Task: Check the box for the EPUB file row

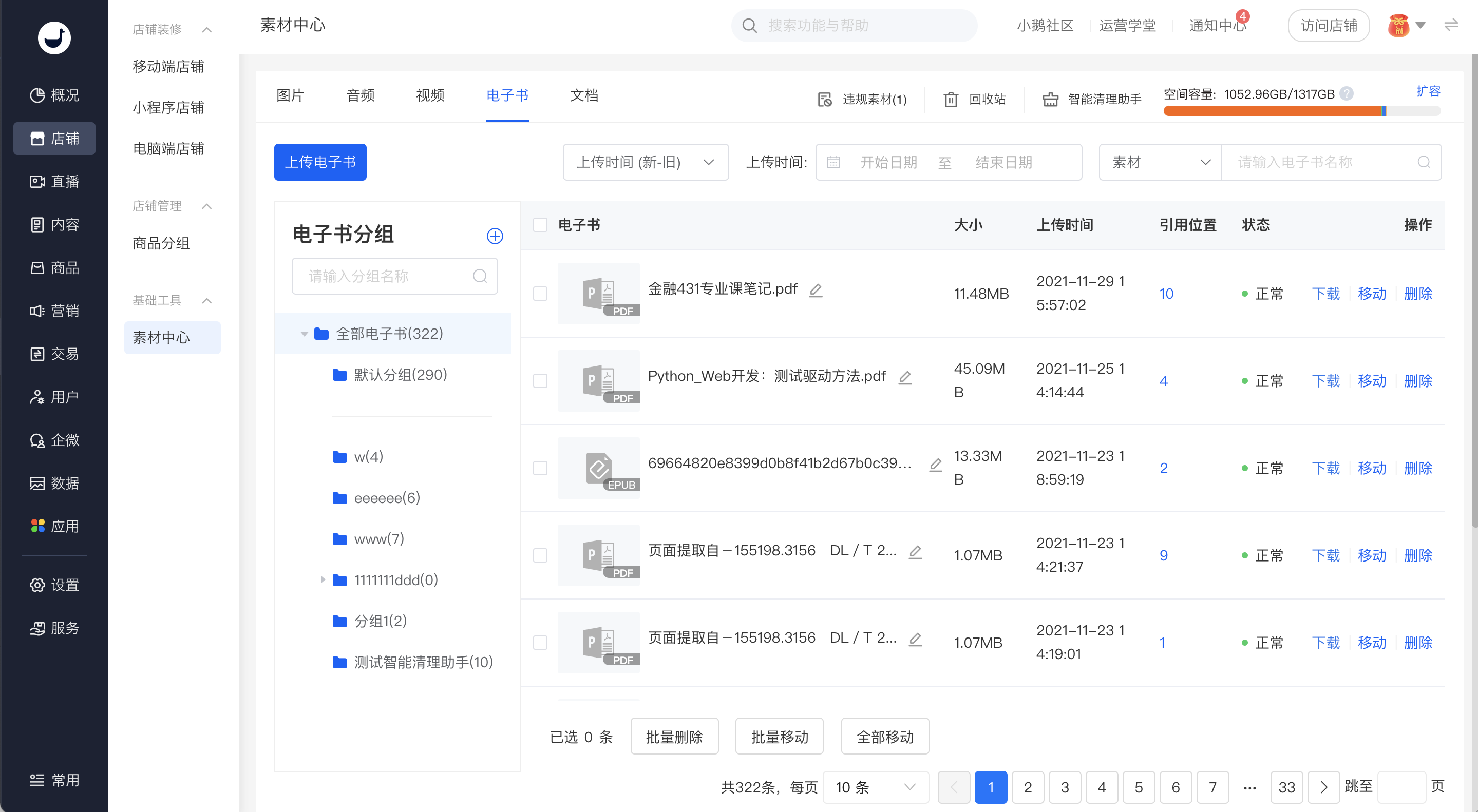Action: click(x=540, y=468)
